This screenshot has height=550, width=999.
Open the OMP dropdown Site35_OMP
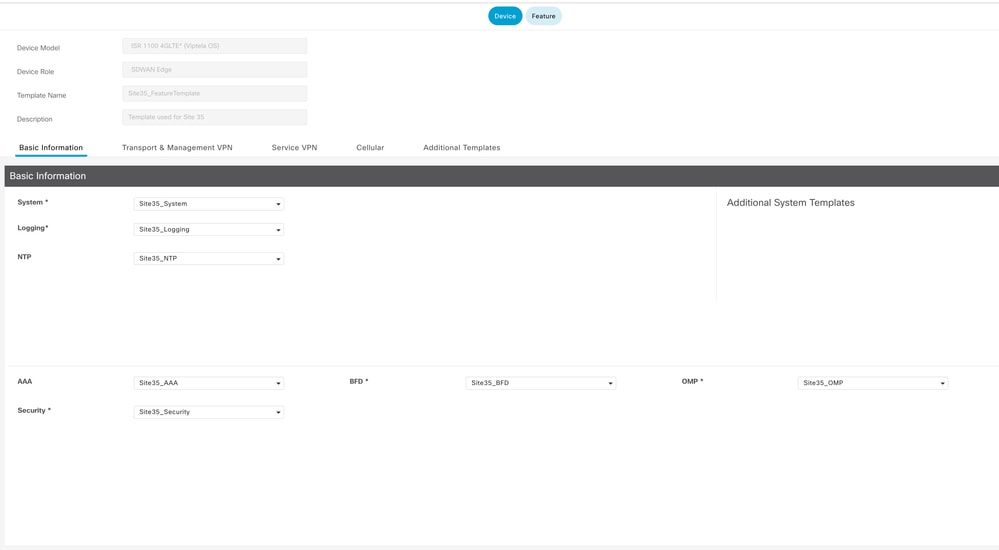(x=873, y=382)
